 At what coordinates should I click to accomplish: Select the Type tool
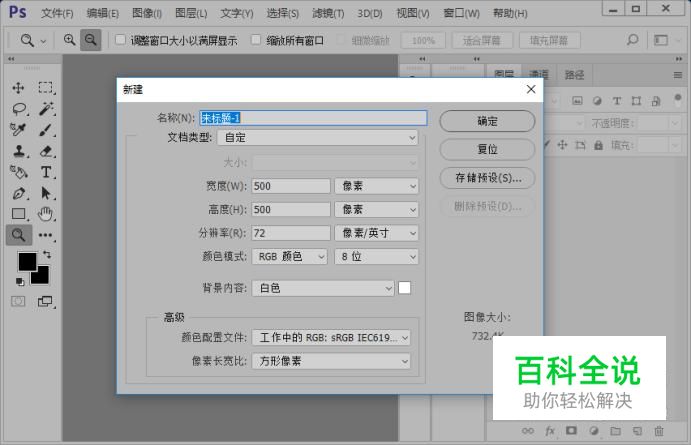click(x=45, y=172)
